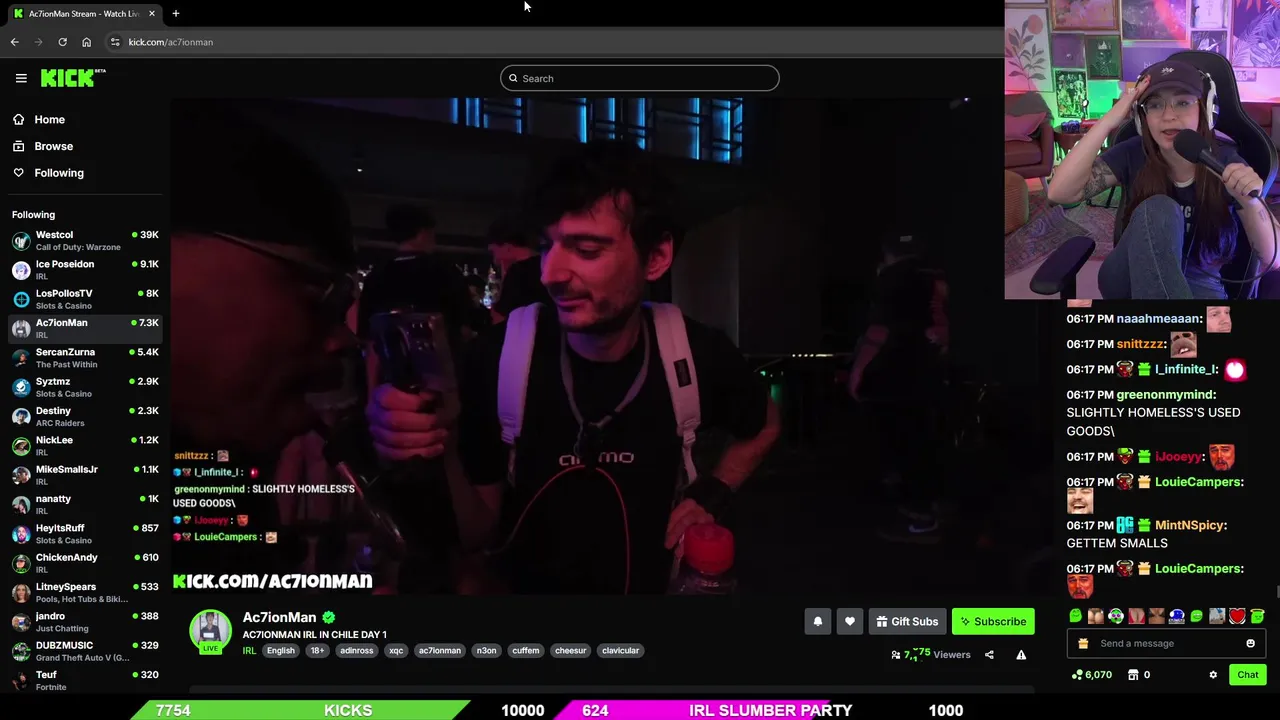Open Following in sidebar

tap(59, 173)
